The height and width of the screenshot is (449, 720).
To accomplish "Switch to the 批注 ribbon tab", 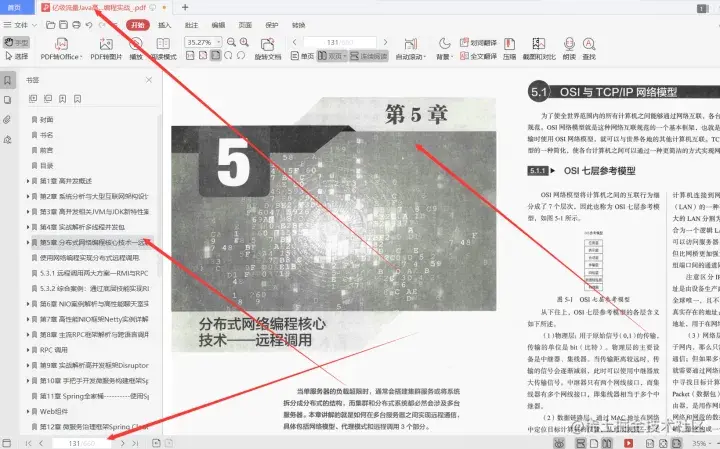I will pyautogui.click(x=191, y=25).
